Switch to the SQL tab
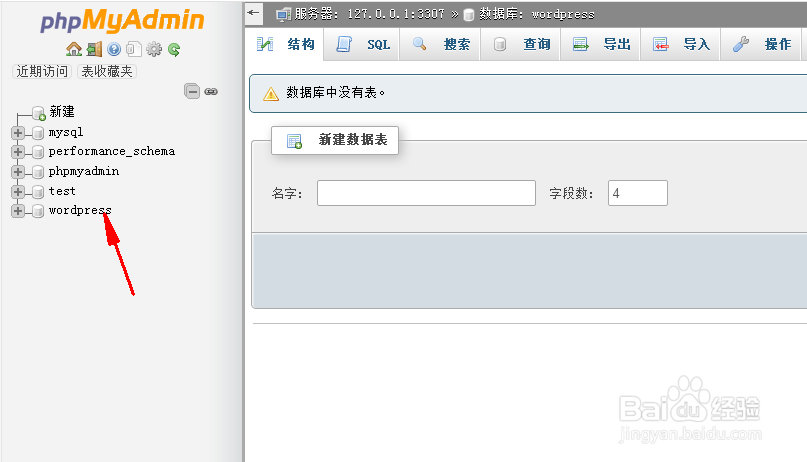 click(362, 44)
